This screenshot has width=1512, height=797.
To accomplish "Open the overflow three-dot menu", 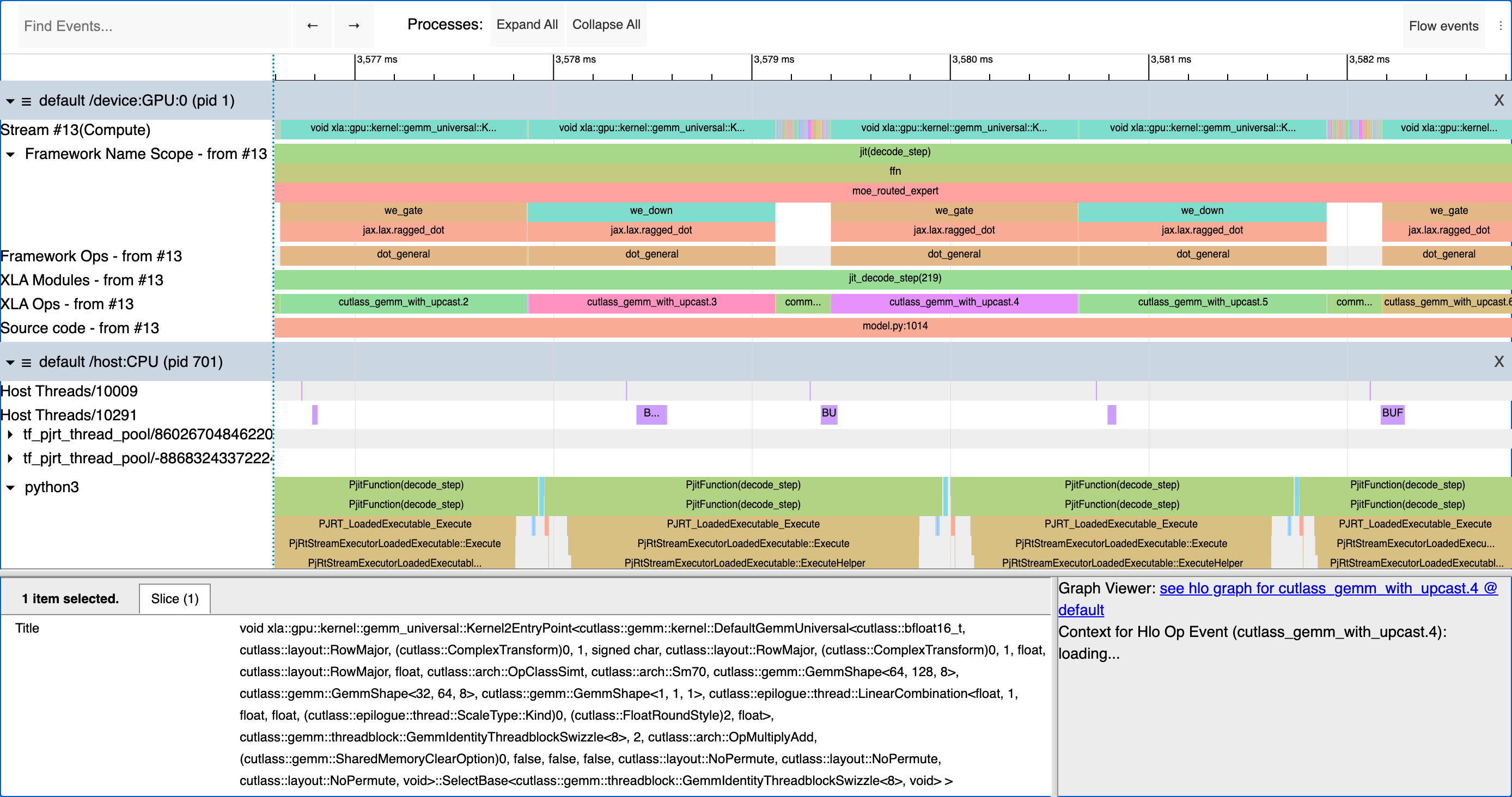I will 1502,26.
